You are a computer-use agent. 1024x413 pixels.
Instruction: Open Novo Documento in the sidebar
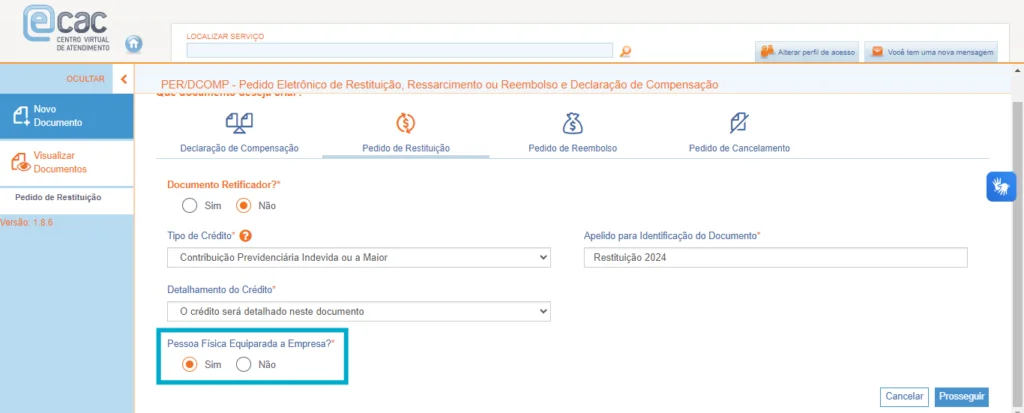[66, 115]
